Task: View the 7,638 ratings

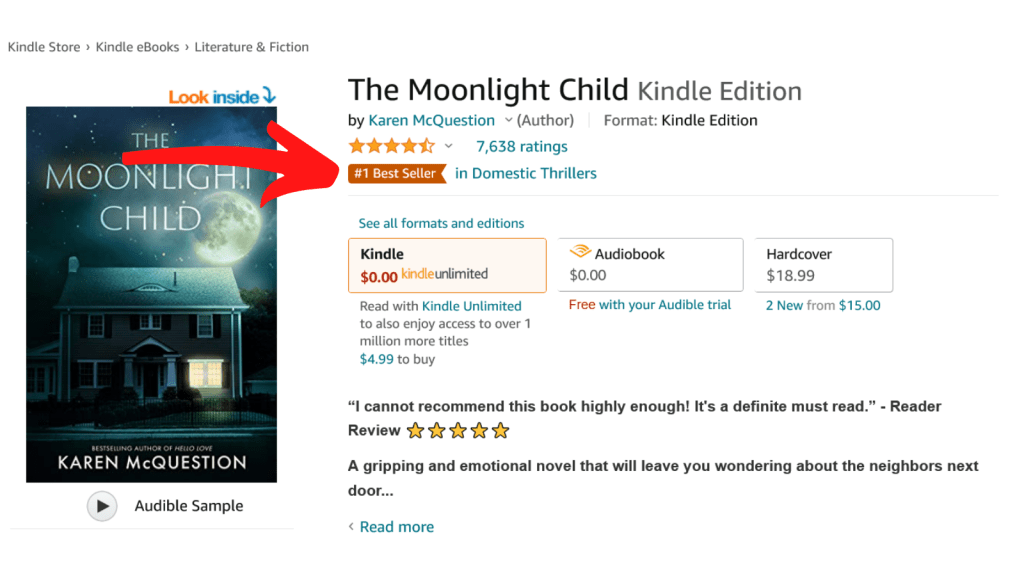Action: click(522, 146)
